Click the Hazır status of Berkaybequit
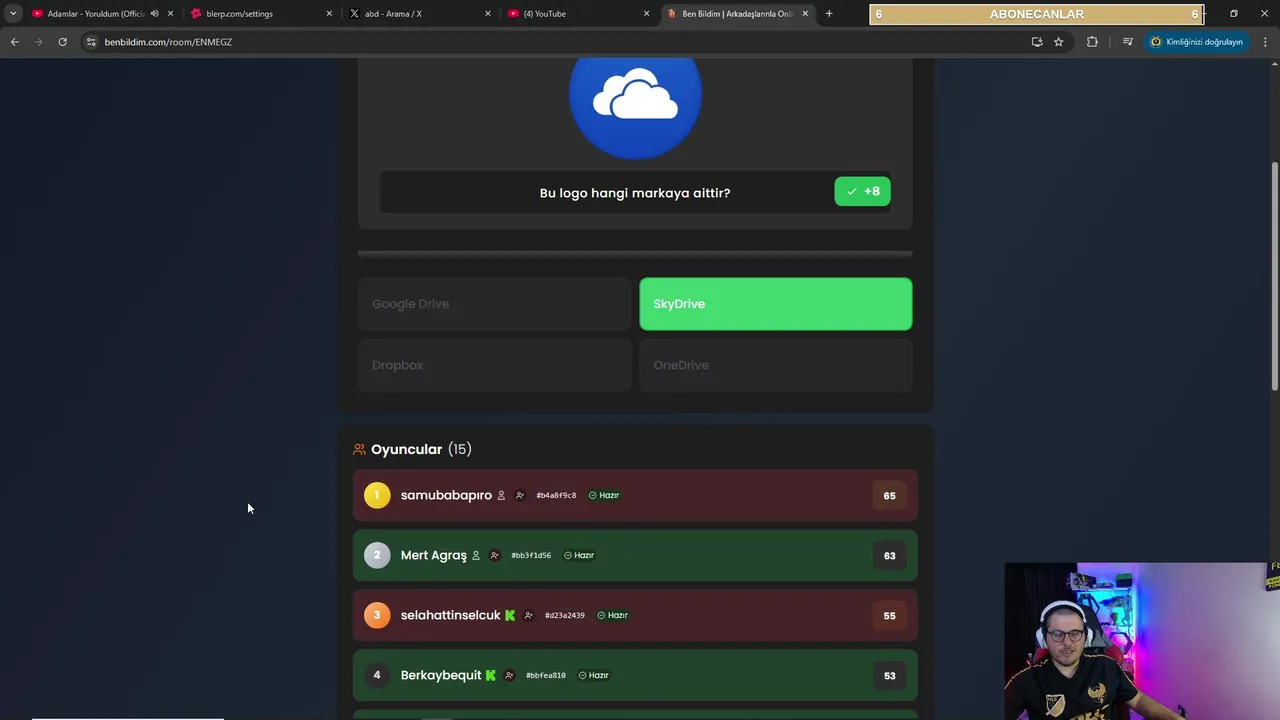The width and height of the screenshot is (1280, 720). pos(594,676)
